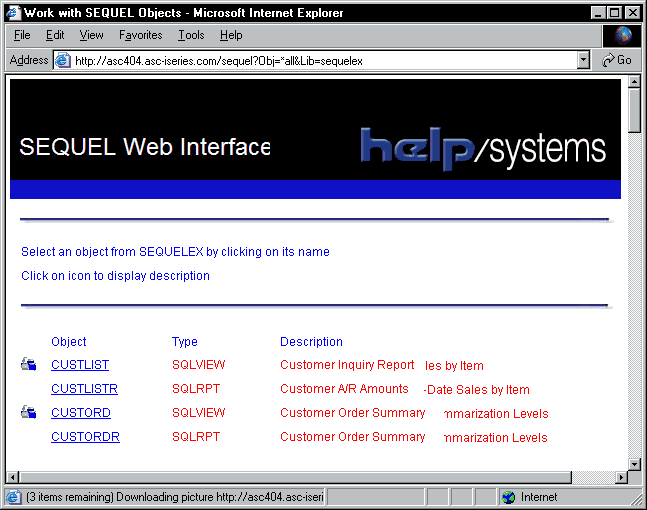647x510 pixels.
Task: Open the Favorites menu
Action: 140,35
